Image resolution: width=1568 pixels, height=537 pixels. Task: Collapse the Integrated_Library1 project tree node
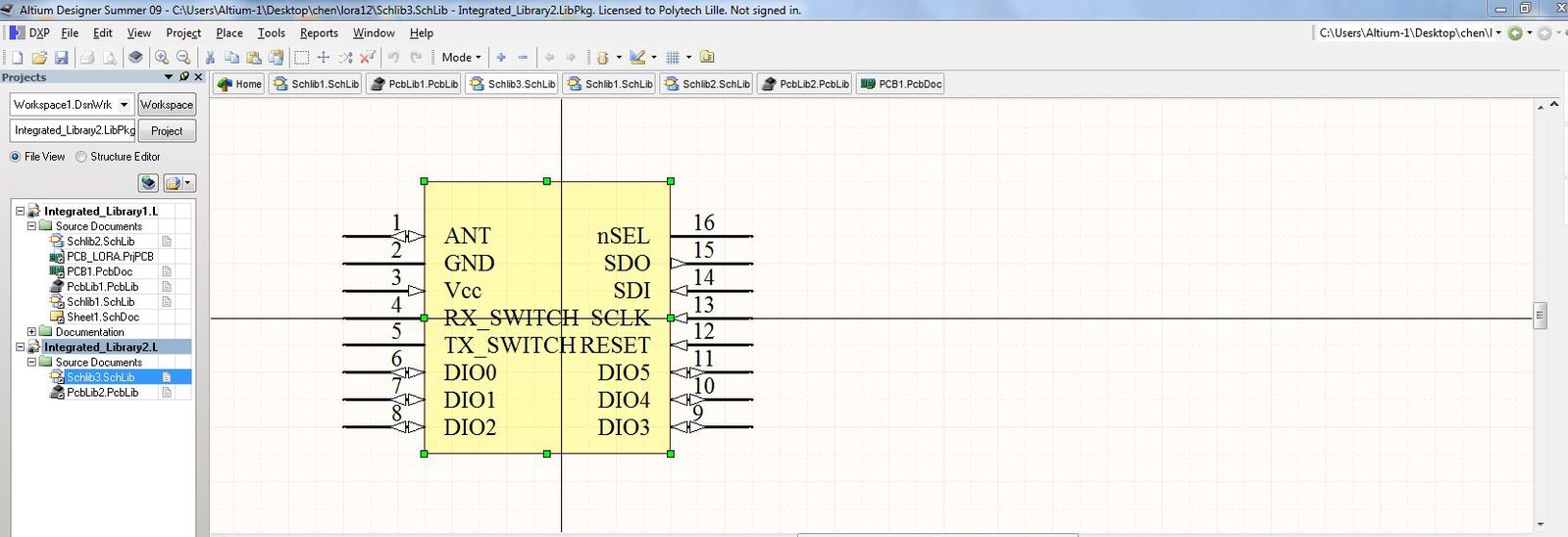pyautogui.click(x=20, y=211)
